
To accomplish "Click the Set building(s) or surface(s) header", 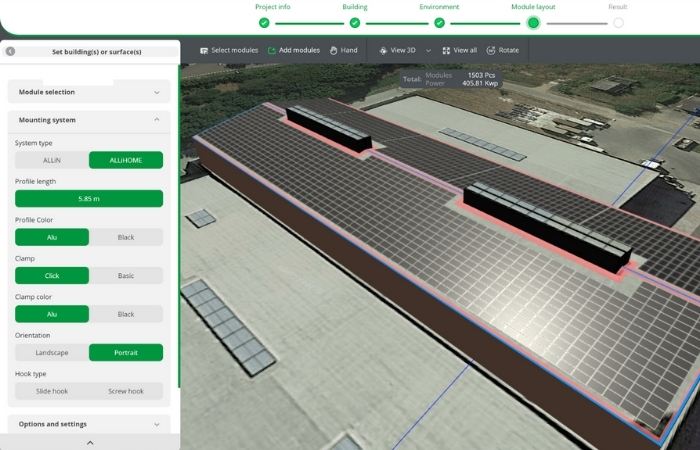I will pyautogui.click(x=96, y=52).
